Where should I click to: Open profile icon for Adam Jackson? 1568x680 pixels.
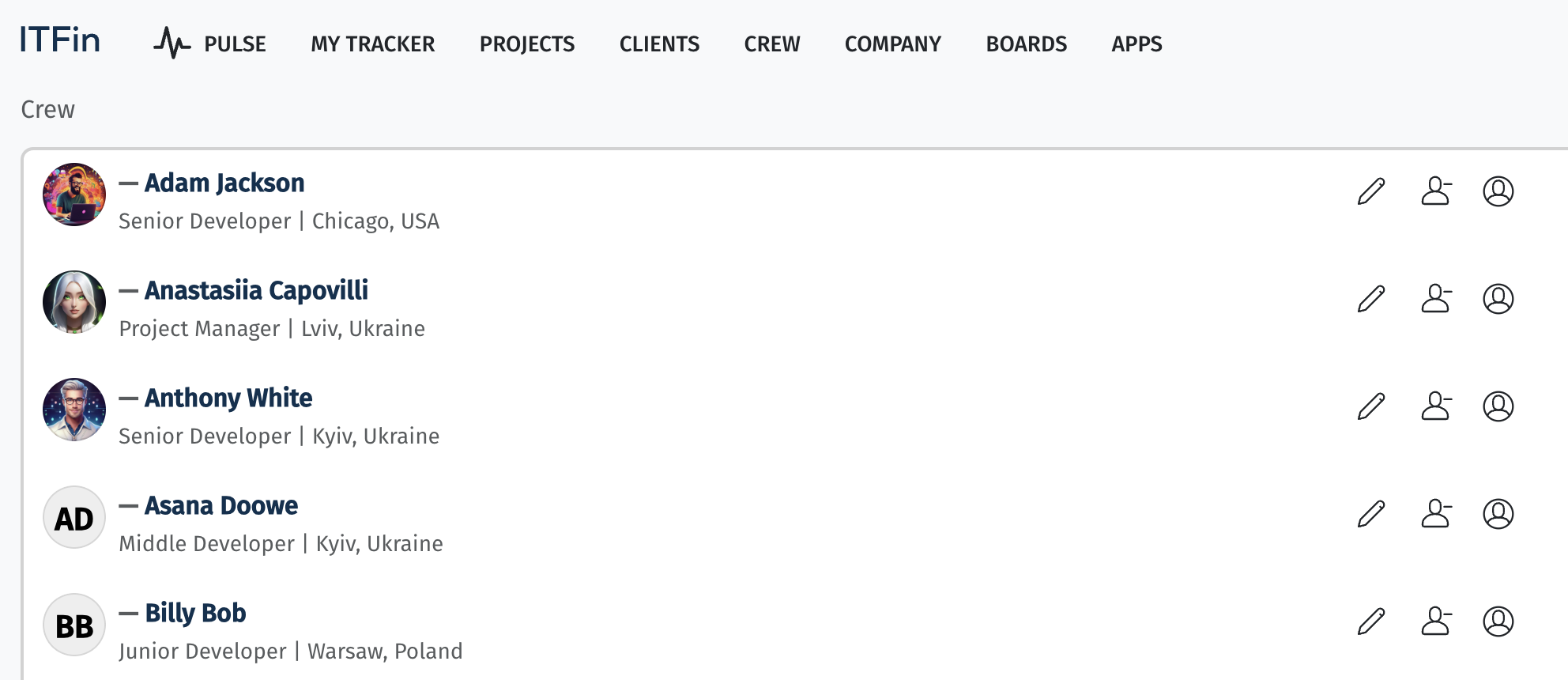pyautogui.click(x=1498, y=191)
